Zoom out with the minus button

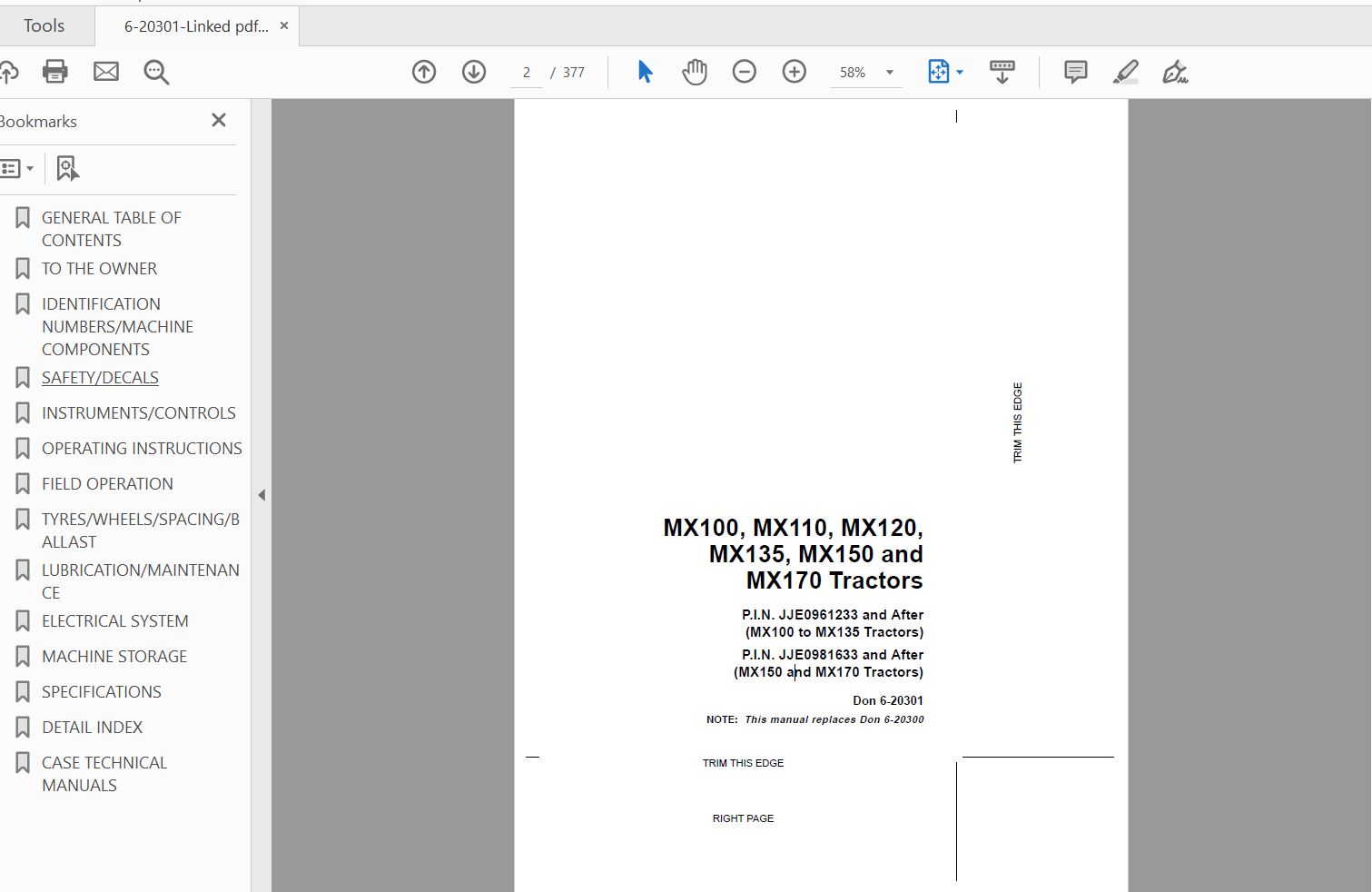(x=745, y=72)
